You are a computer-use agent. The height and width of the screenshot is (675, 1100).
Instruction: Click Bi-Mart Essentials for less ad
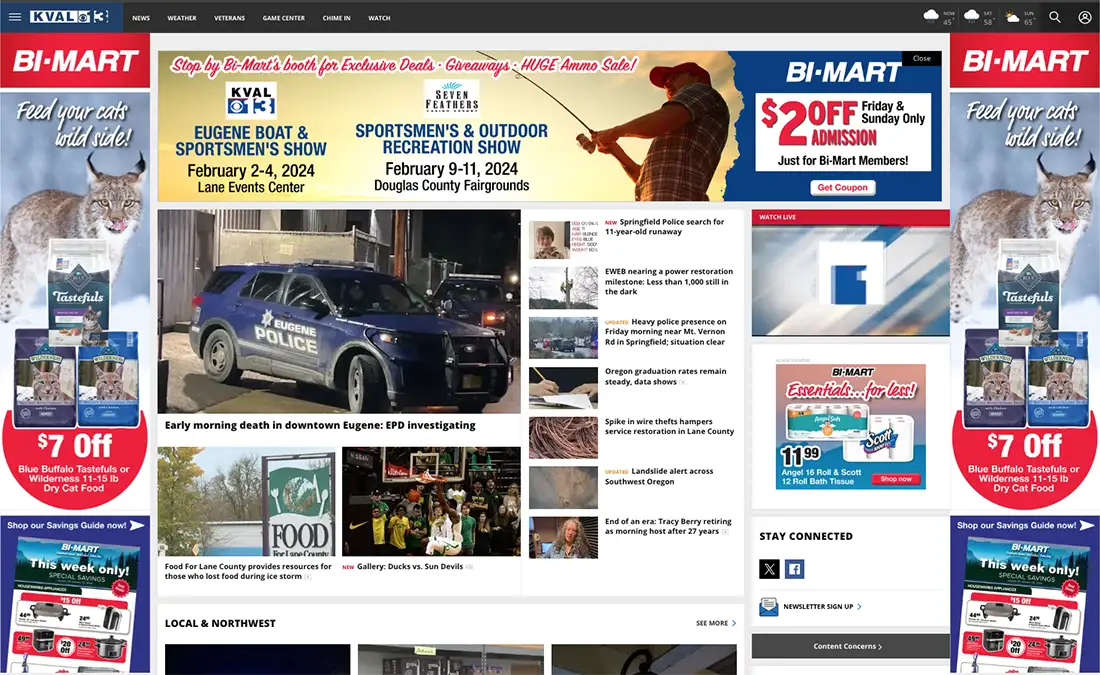point(850,427)
